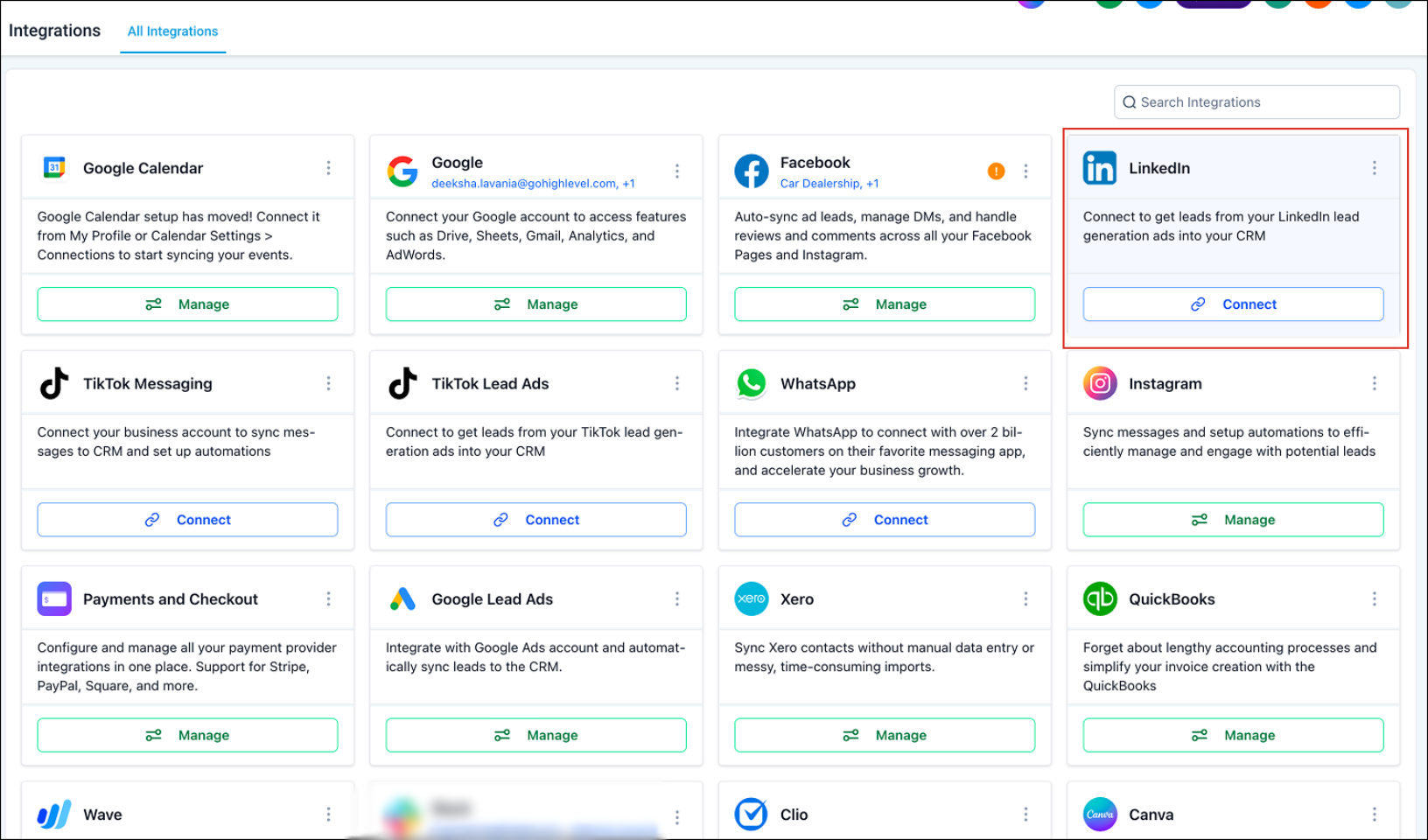
Task: Open WhatsApp card three-dot menu
Action: pos(1025,383)
